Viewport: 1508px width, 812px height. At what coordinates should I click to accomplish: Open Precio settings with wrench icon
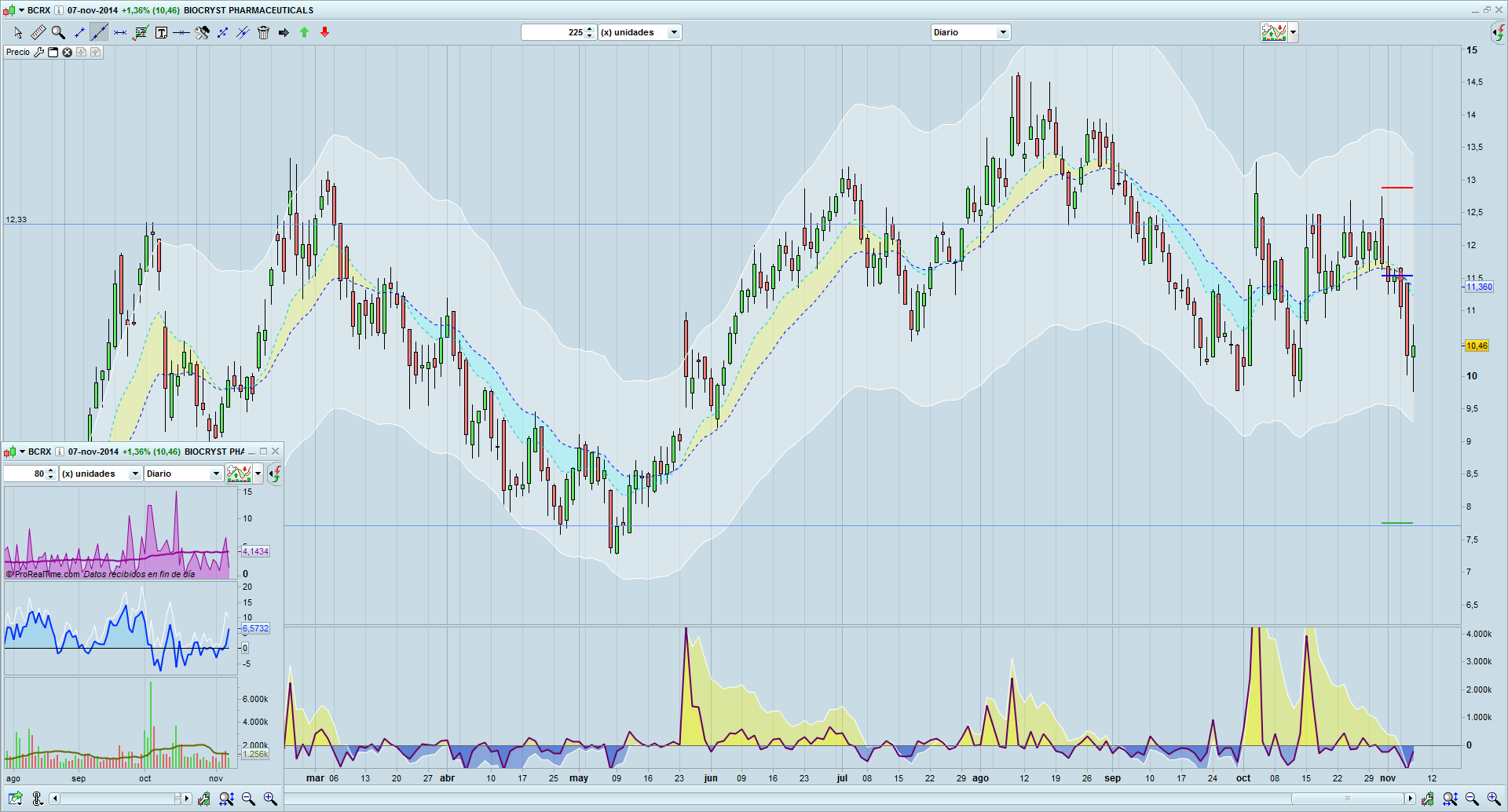click(x=38, y=52)
